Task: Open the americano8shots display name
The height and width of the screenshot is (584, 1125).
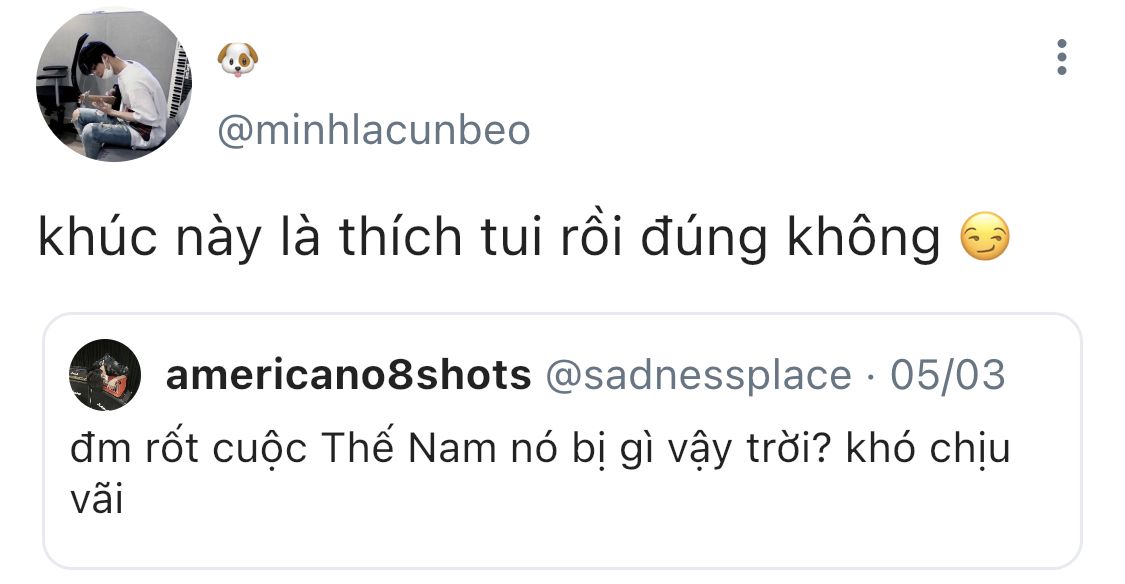Action: (348, 375)
